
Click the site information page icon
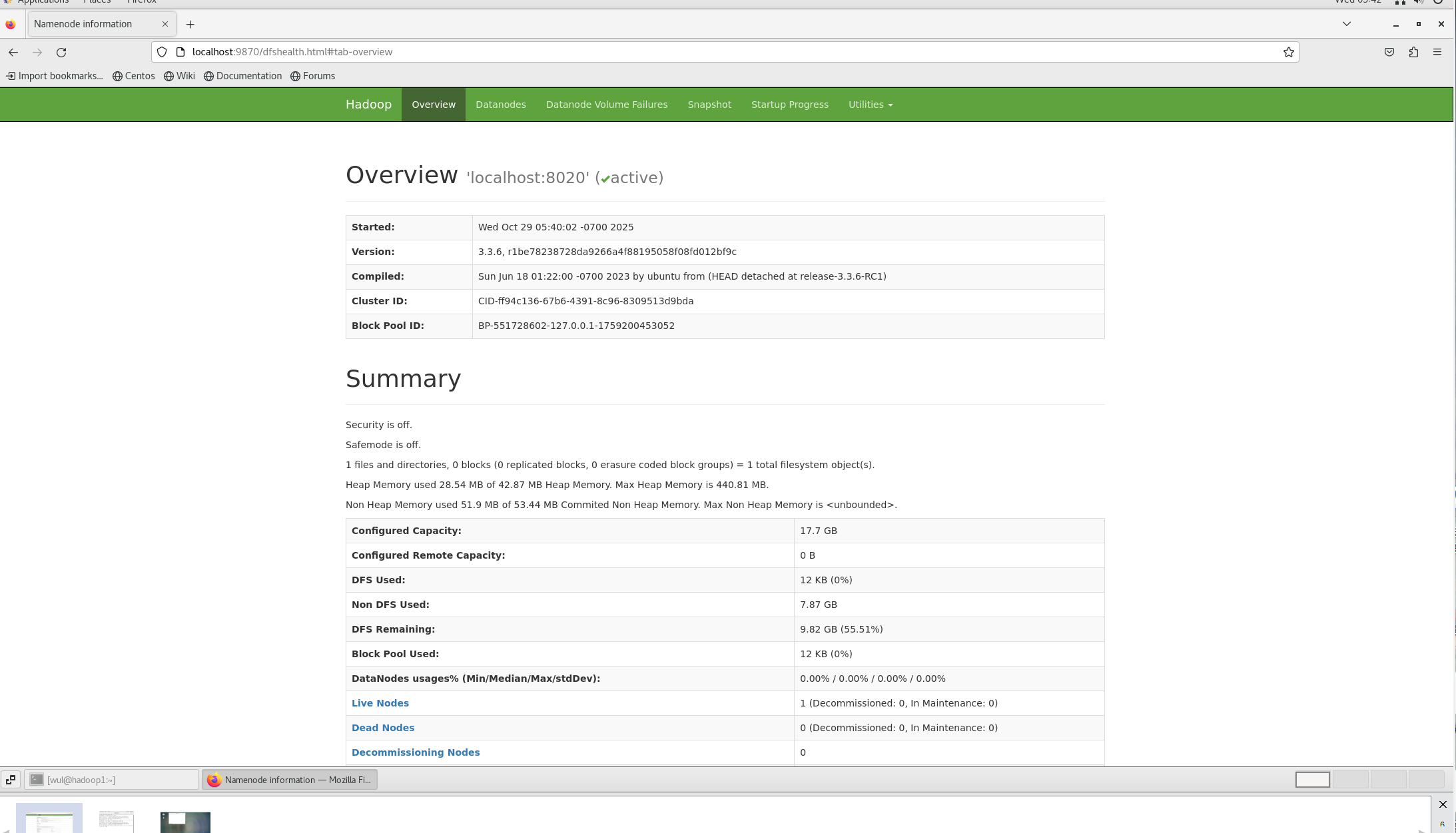tap(180, 52)
